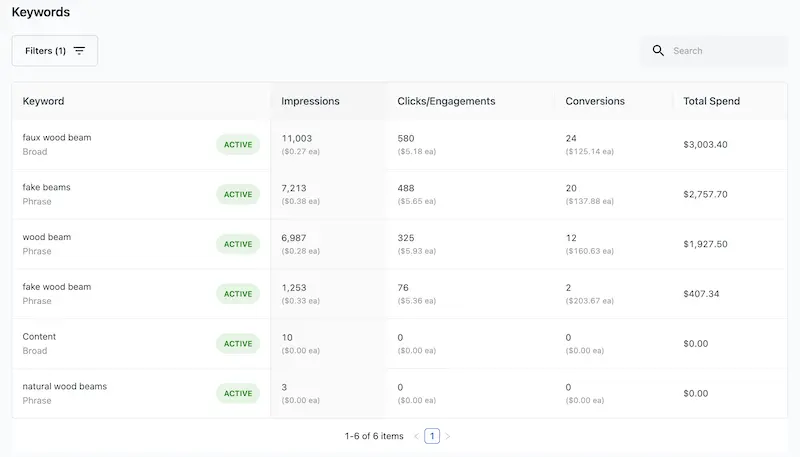This screenshot has width=800, height=457.
Task: Open the faux wood beam keyword row
Action: (57, 138)
